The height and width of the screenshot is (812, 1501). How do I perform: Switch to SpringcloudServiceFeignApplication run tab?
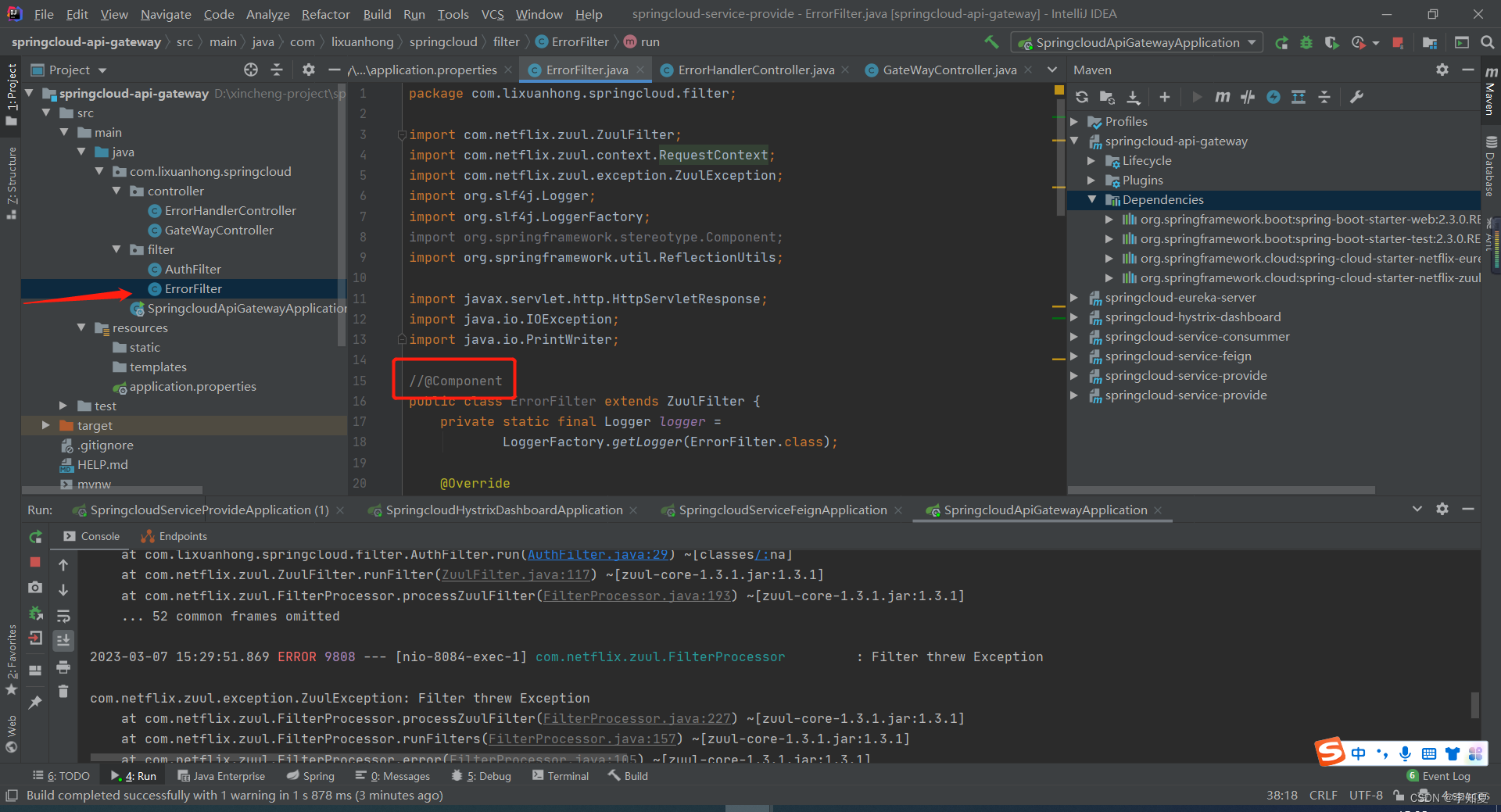(783, 510)
